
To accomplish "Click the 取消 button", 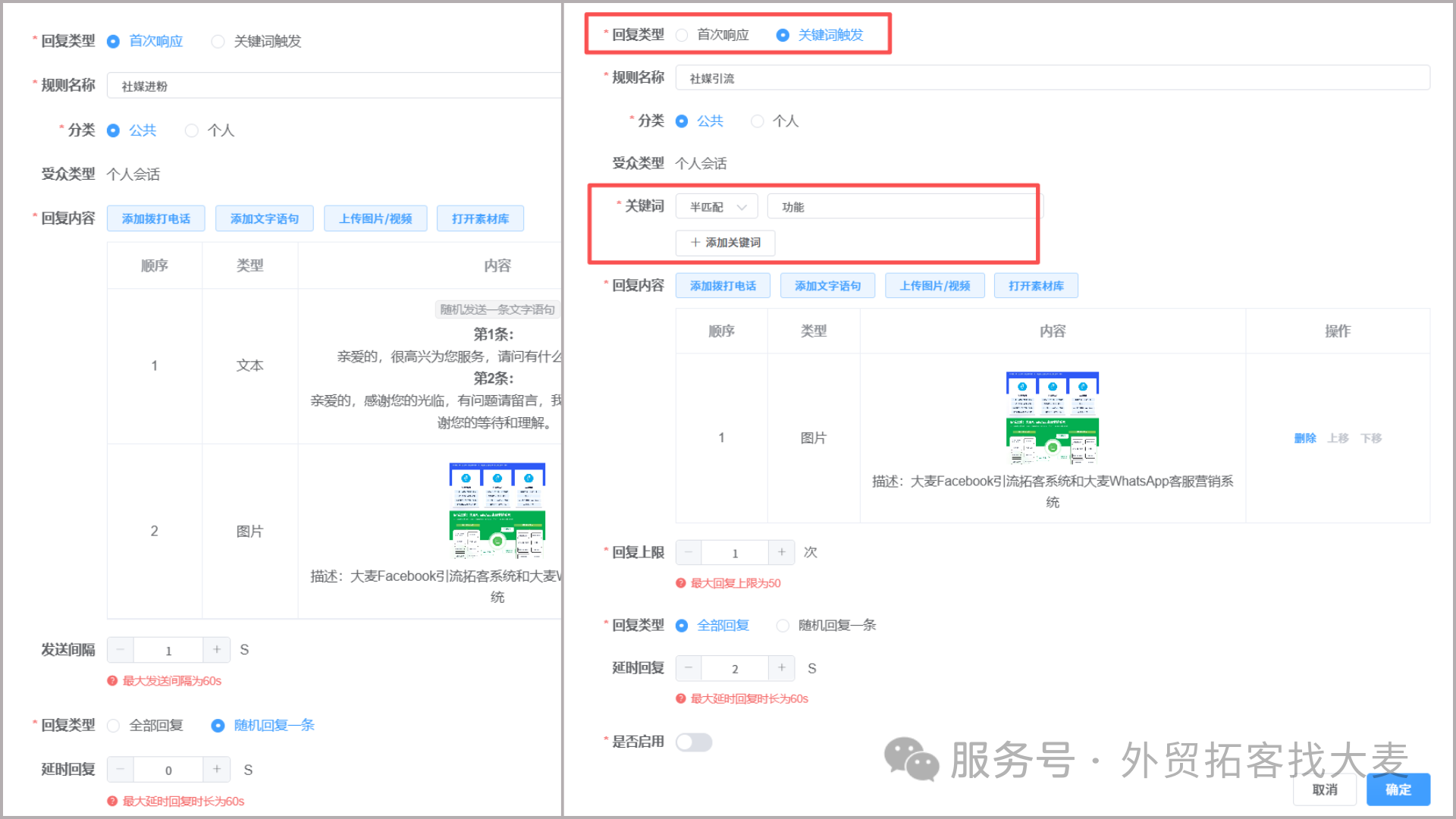I will point(1326,789).
